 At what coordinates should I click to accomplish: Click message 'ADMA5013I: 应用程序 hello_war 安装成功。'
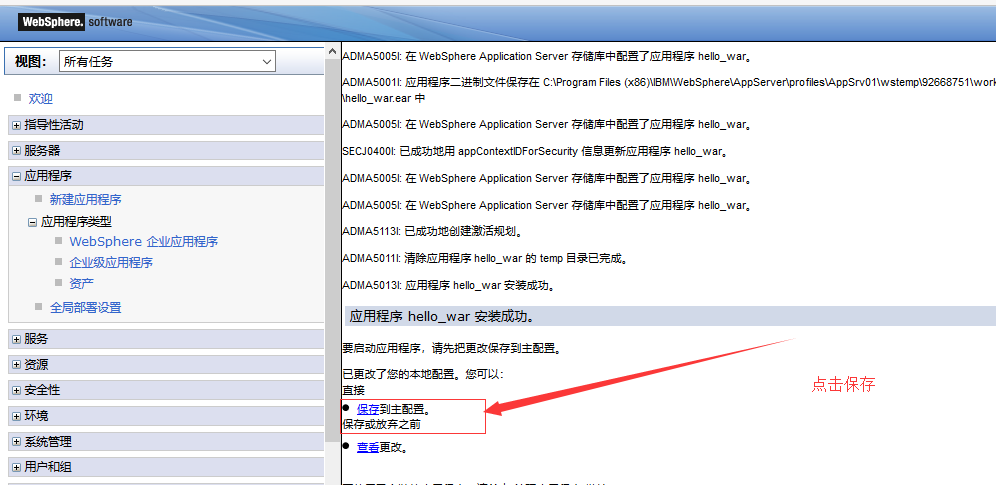(x=449, y=286)
